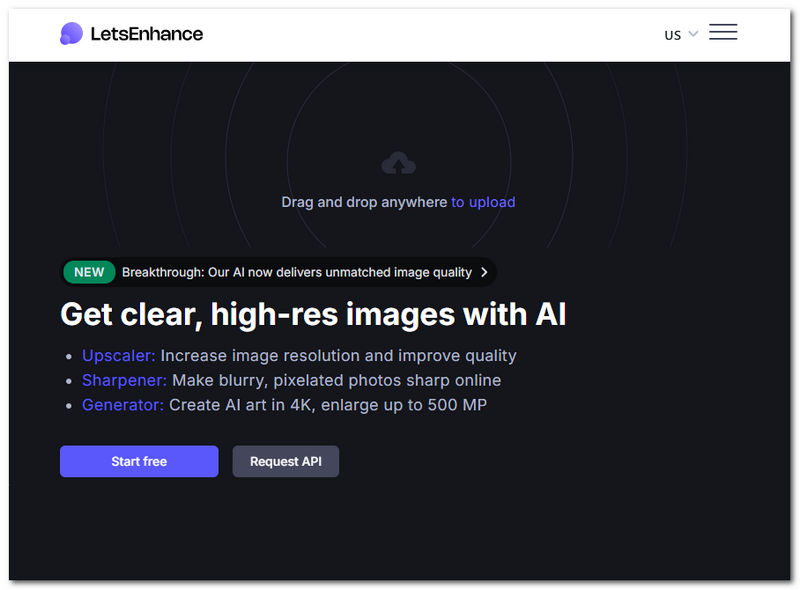Click the cloud upload icon
800x590 pixels.
click(x=398, y=163)
